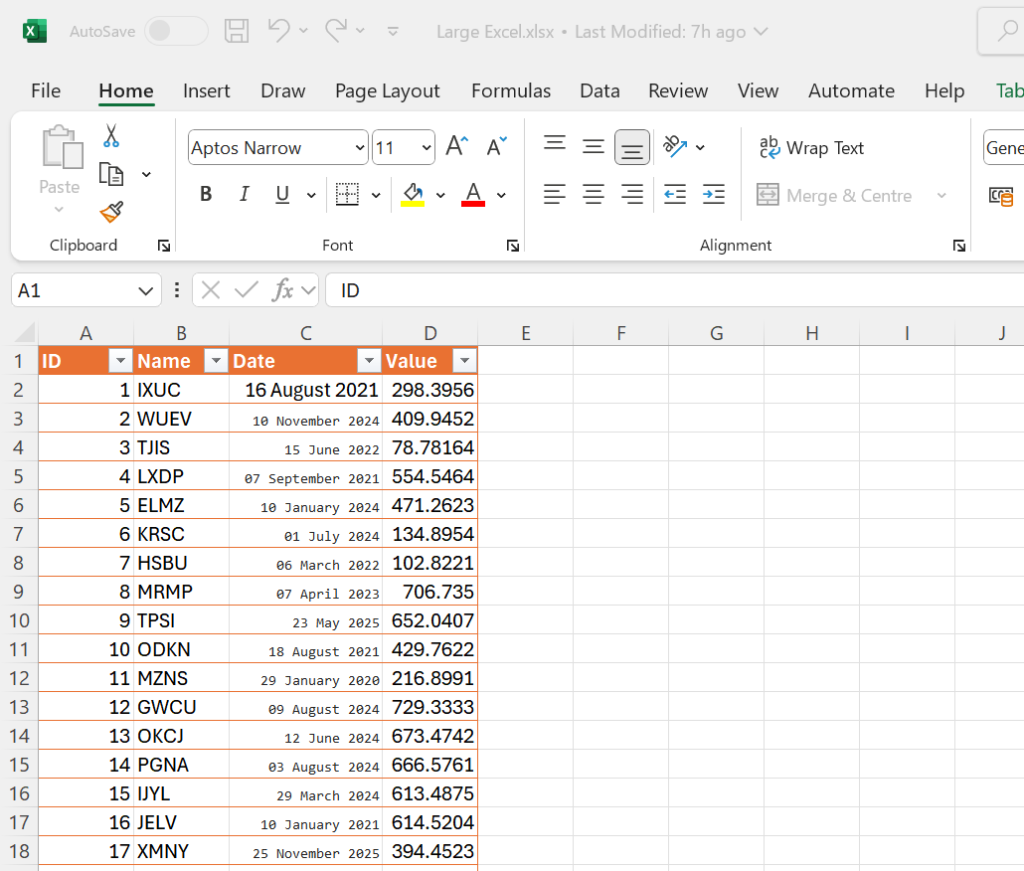Click the Copy icon

111,174
